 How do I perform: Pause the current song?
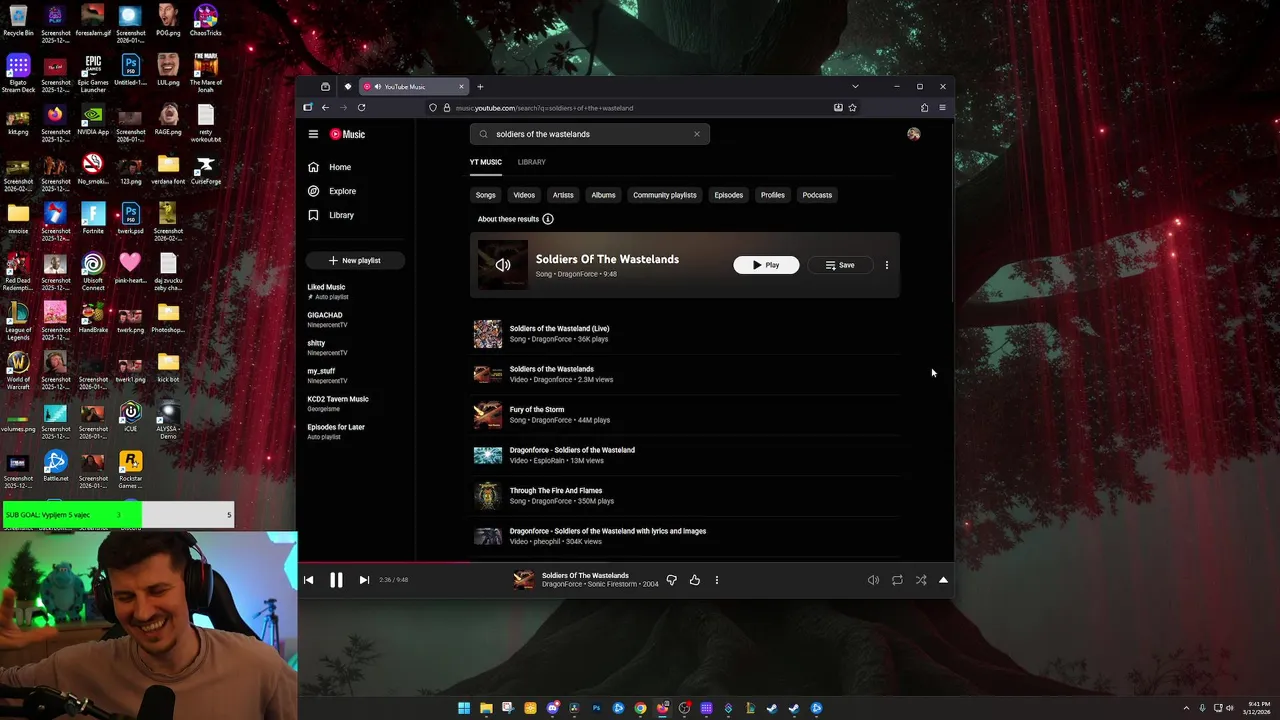click(x=336, y=580)
